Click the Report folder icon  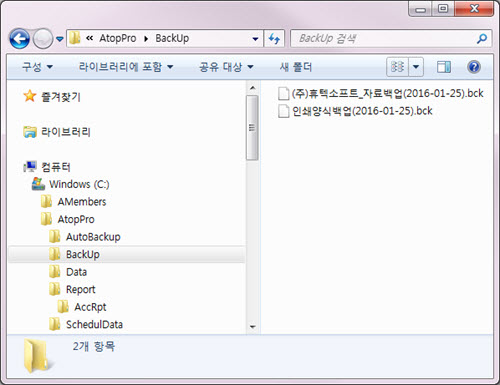click(x=55, y=289)
